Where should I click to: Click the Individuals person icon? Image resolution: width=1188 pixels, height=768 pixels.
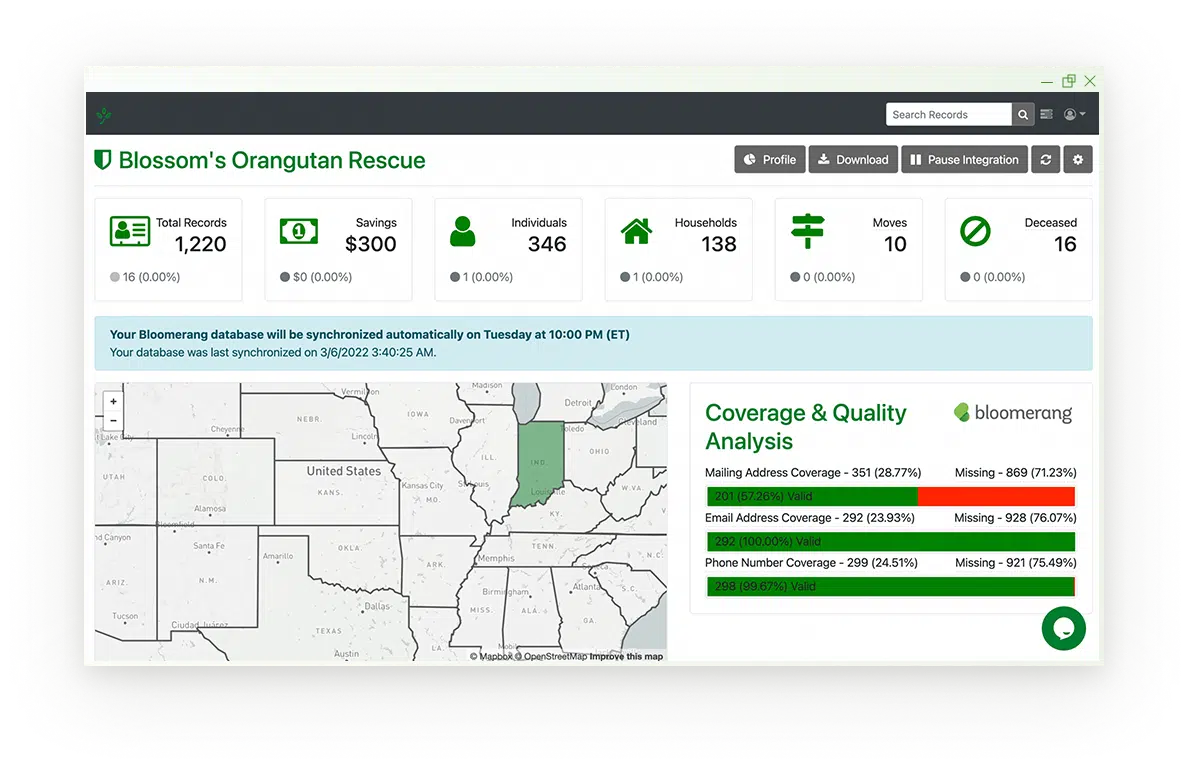click(462, 231)
